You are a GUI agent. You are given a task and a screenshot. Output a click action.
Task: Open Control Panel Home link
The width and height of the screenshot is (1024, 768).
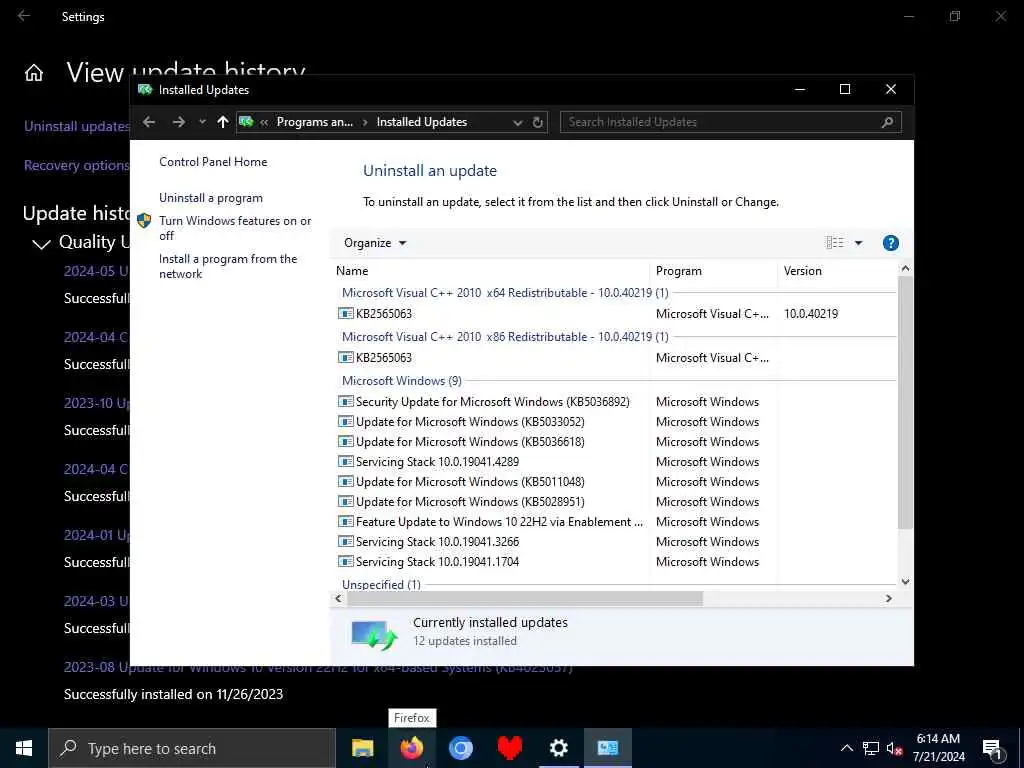pos(213,162)
